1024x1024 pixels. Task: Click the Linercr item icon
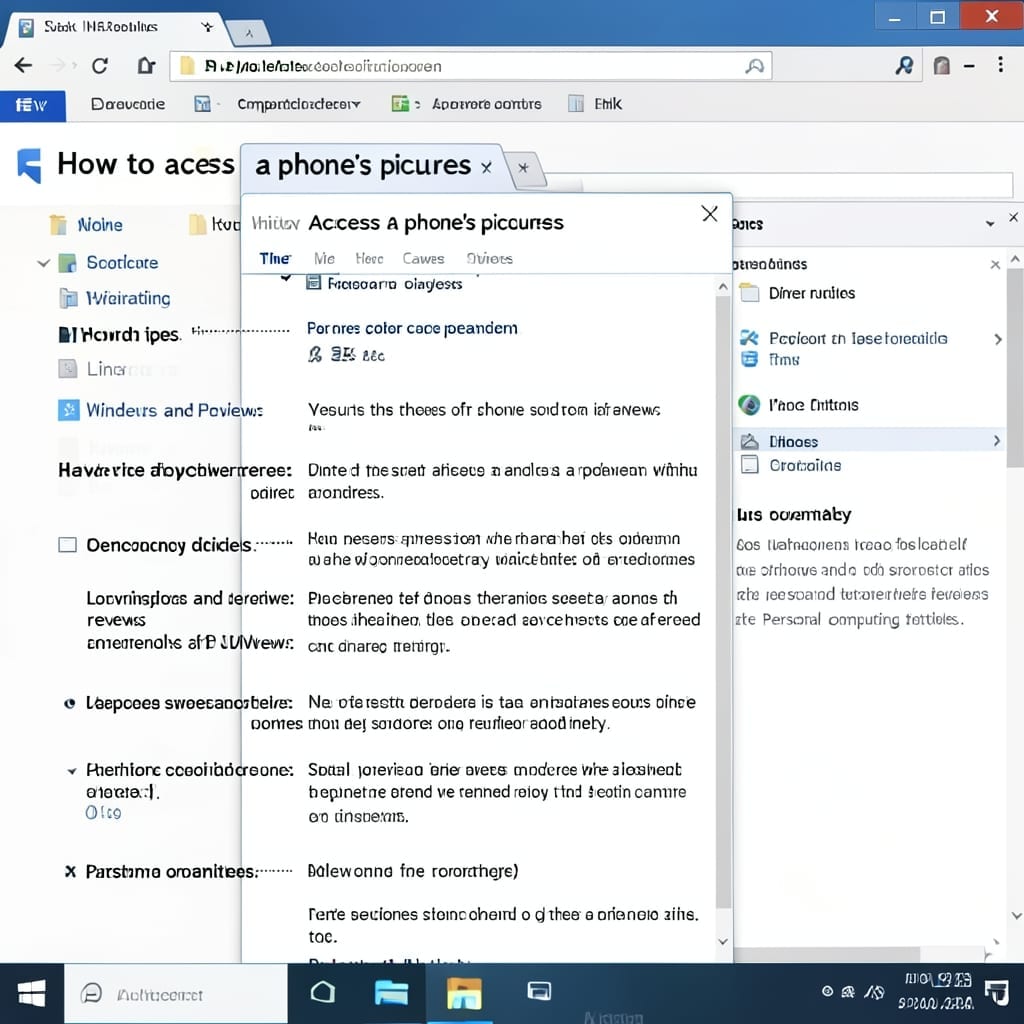(x=68, y=369)
